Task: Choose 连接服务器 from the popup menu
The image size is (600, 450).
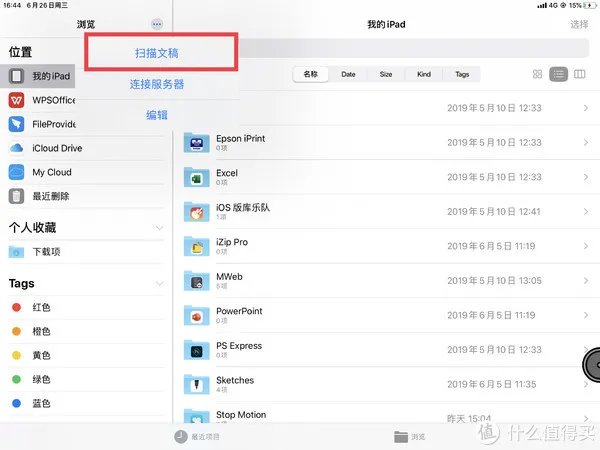Action: point(157,84)
